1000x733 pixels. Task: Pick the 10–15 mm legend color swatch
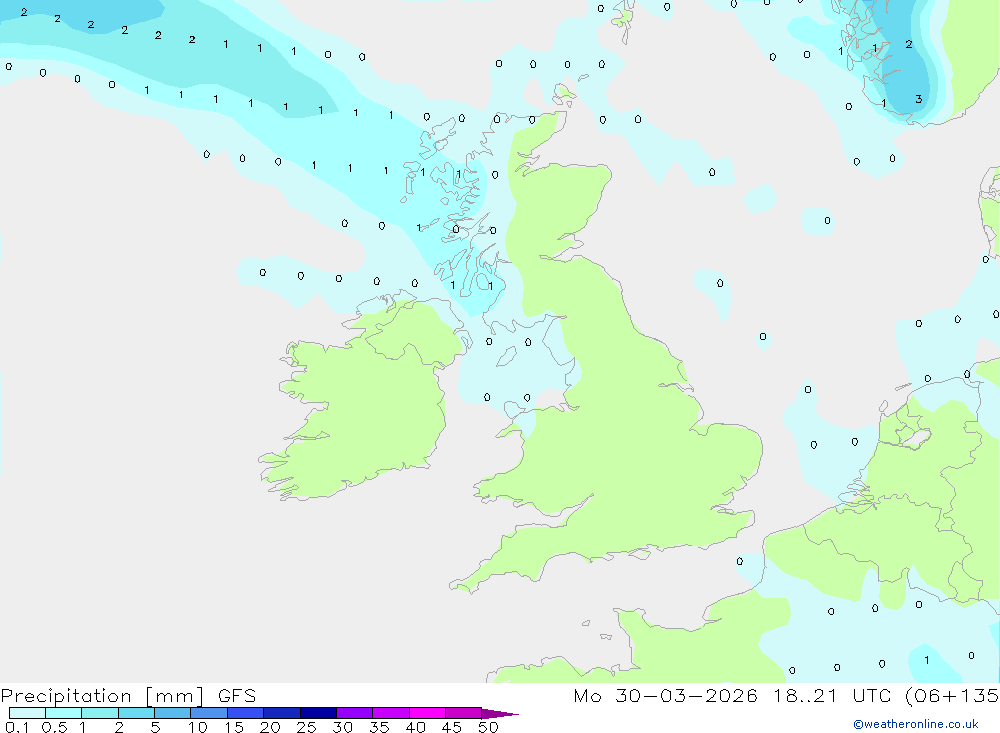pyautogui.click(x=209, y=713)
